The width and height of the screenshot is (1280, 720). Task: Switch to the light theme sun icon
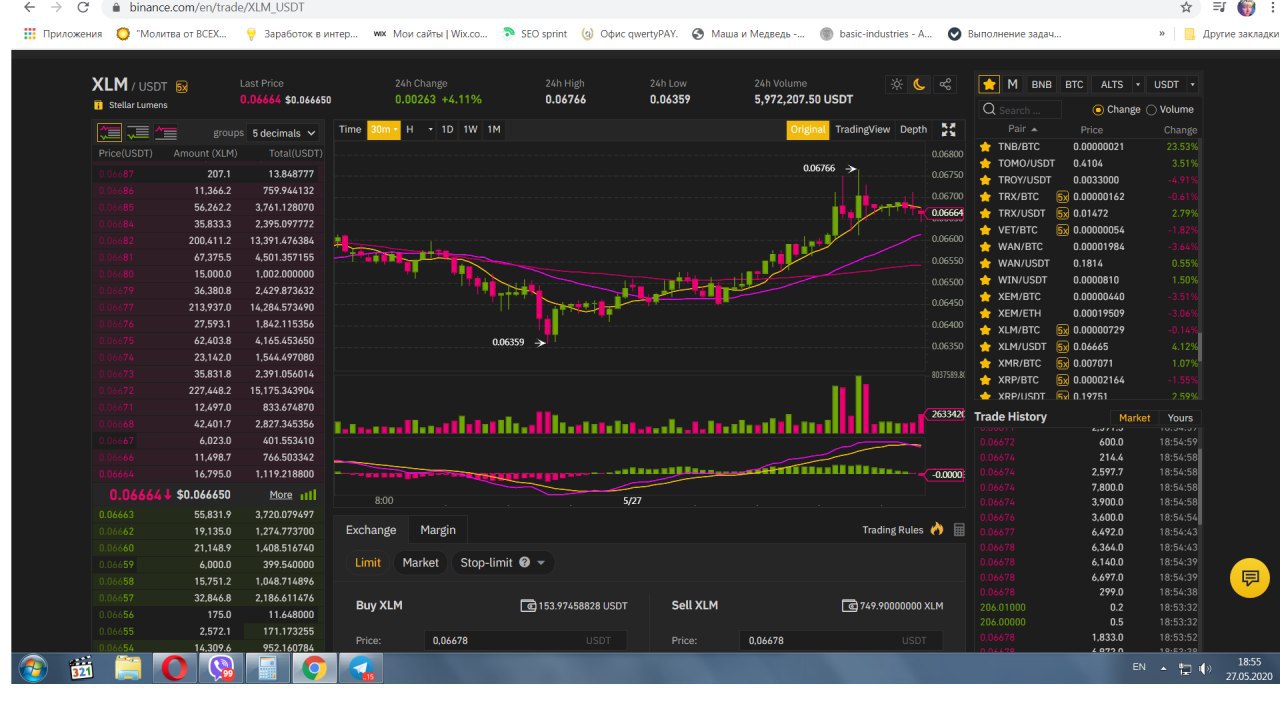pyautogui.click(x=897, y=85)
